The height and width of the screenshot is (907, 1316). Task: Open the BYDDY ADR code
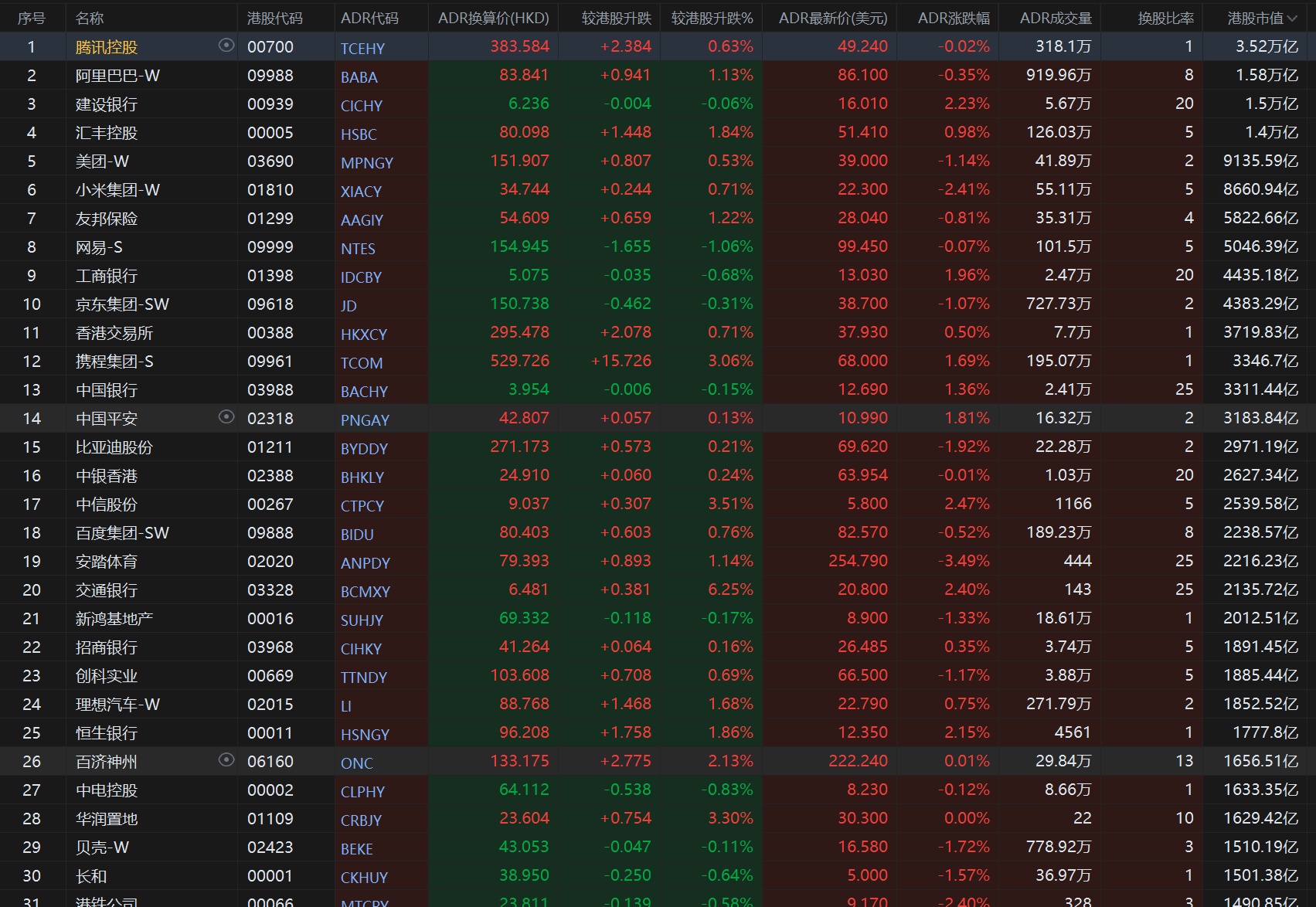pyautogui.click(x=364, y=448)
